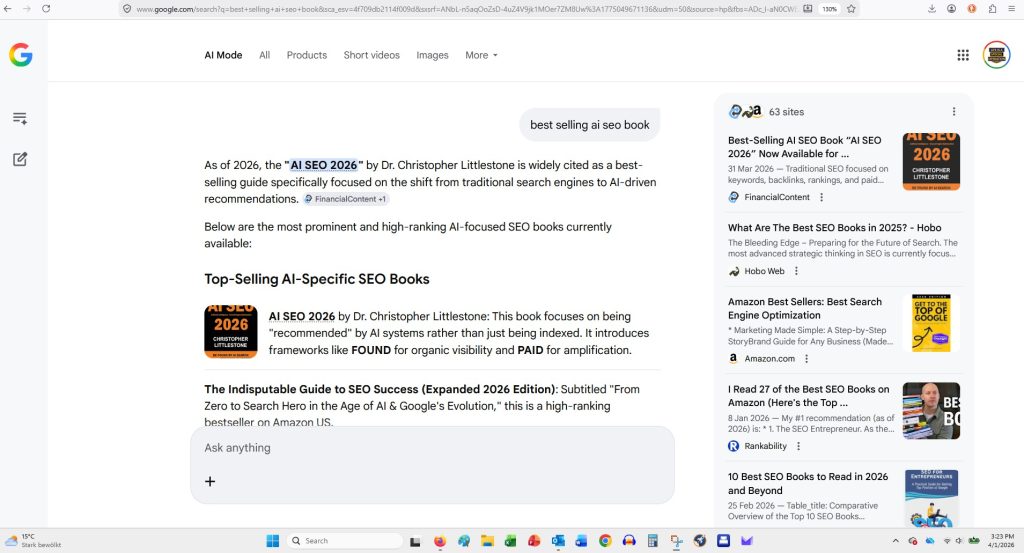Open Firefox from the taskbar
1024x553 pixels.
pyautogui.click(x=440, y=541)
